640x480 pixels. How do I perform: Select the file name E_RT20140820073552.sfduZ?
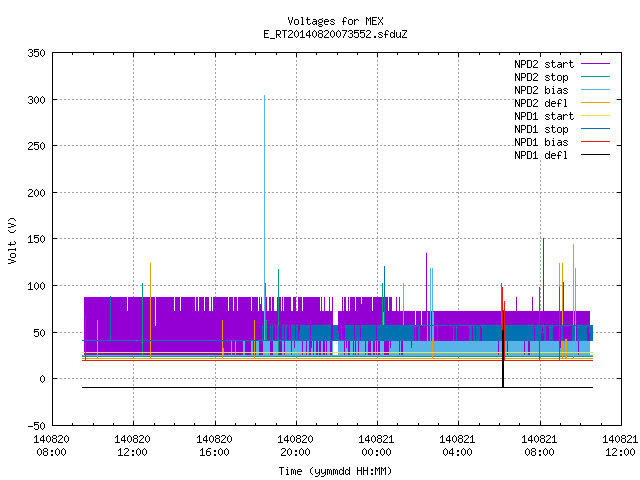pyautogui.click(x=335, y=34)
